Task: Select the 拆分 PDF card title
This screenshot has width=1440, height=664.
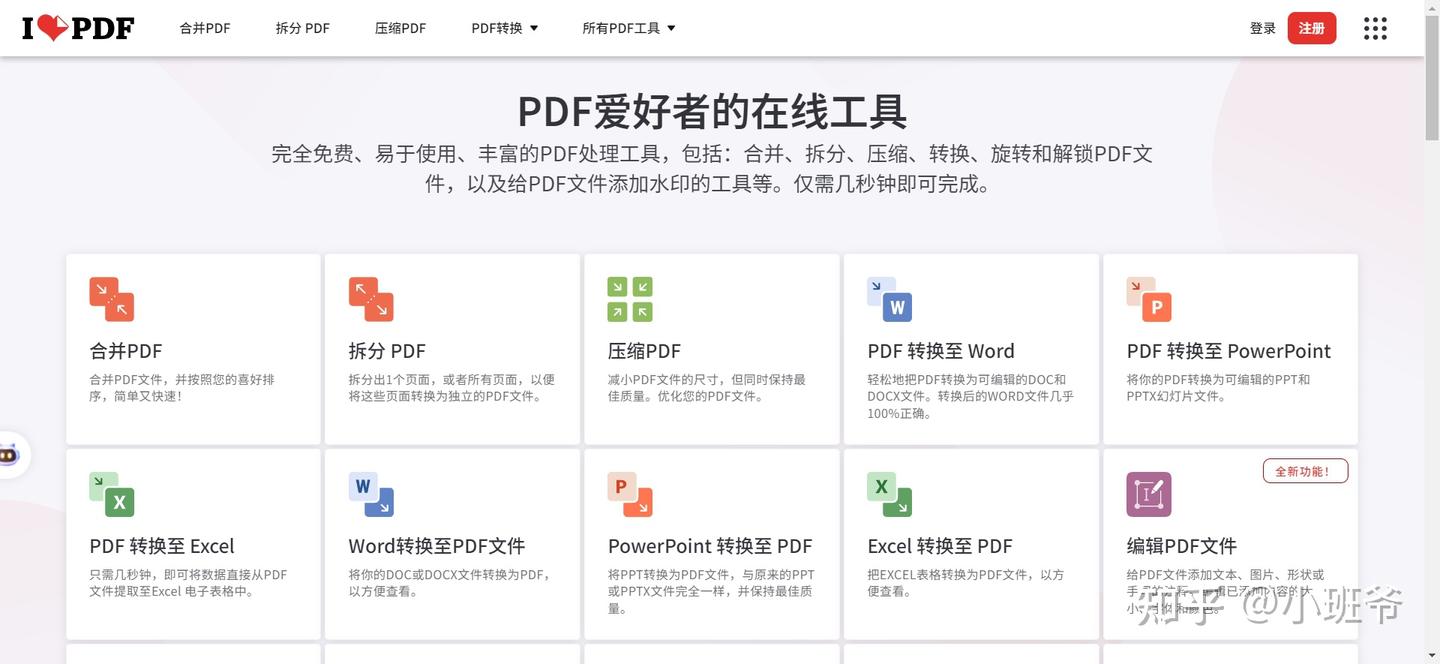Action: coord(387,351)
